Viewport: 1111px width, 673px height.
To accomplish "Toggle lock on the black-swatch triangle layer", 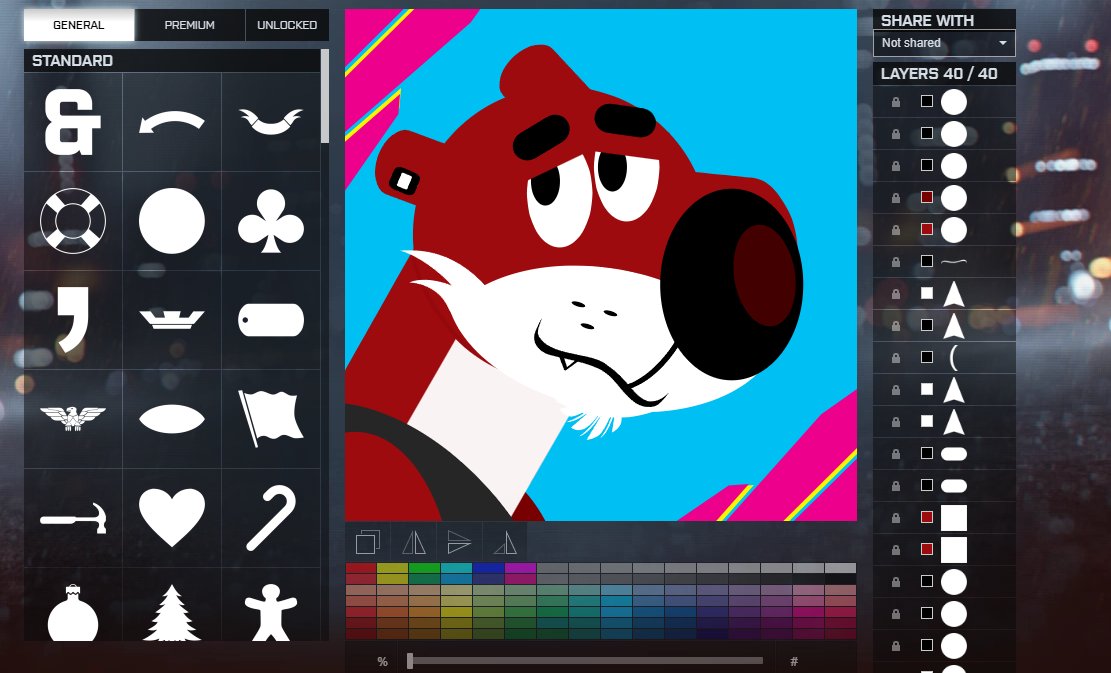I will (x=896, y=326).
